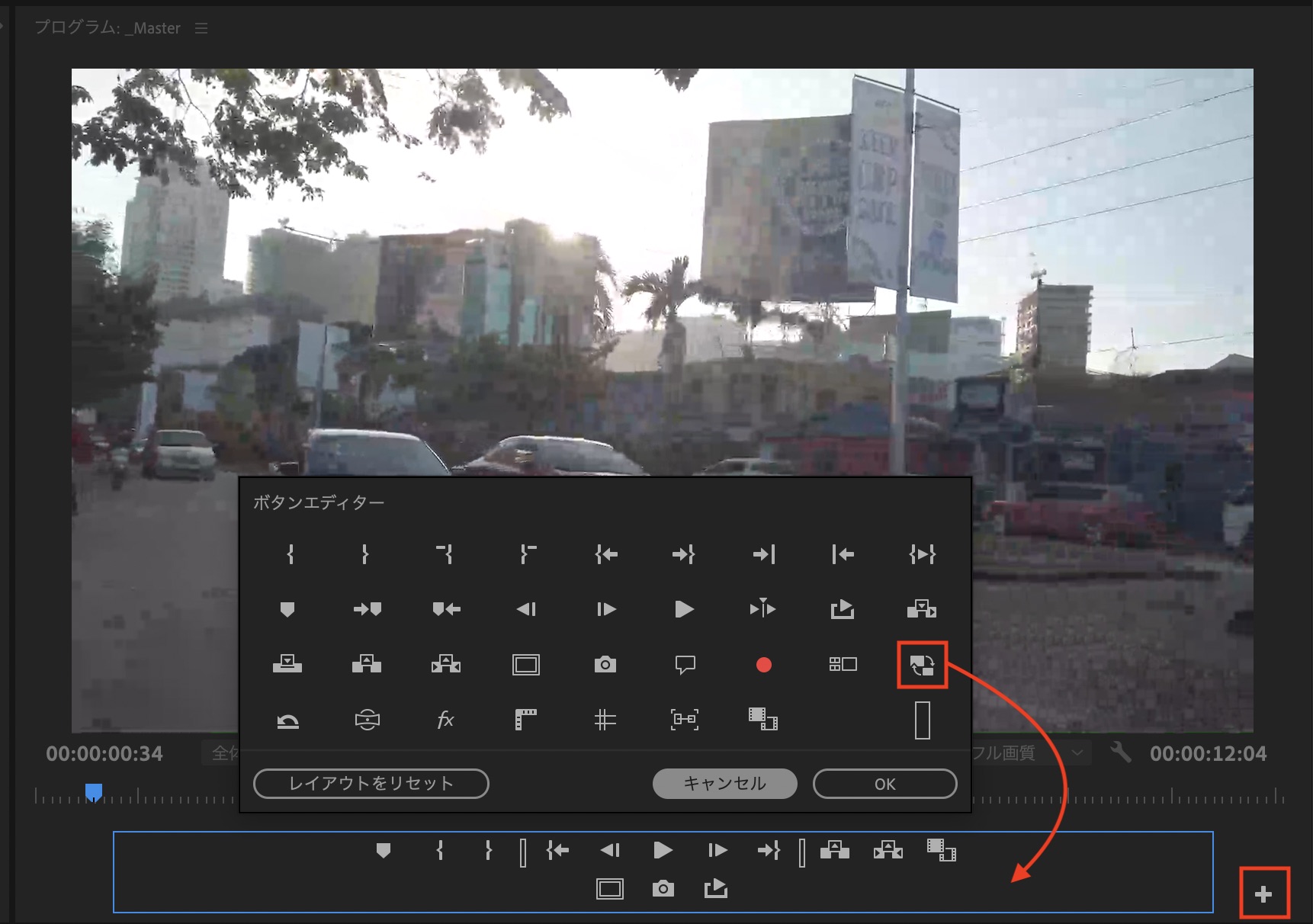Select the empty Spacer rectangle in the Button Editor

(923, 720)
